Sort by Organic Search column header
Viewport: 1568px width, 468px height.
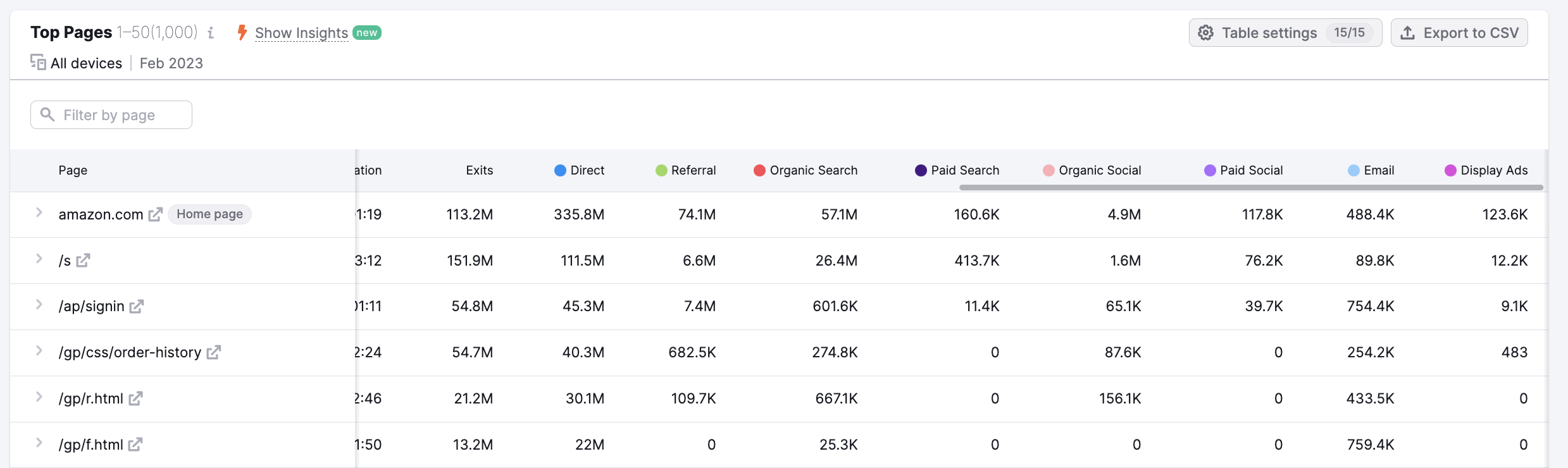pyautogui.click(x=813, y=170)
